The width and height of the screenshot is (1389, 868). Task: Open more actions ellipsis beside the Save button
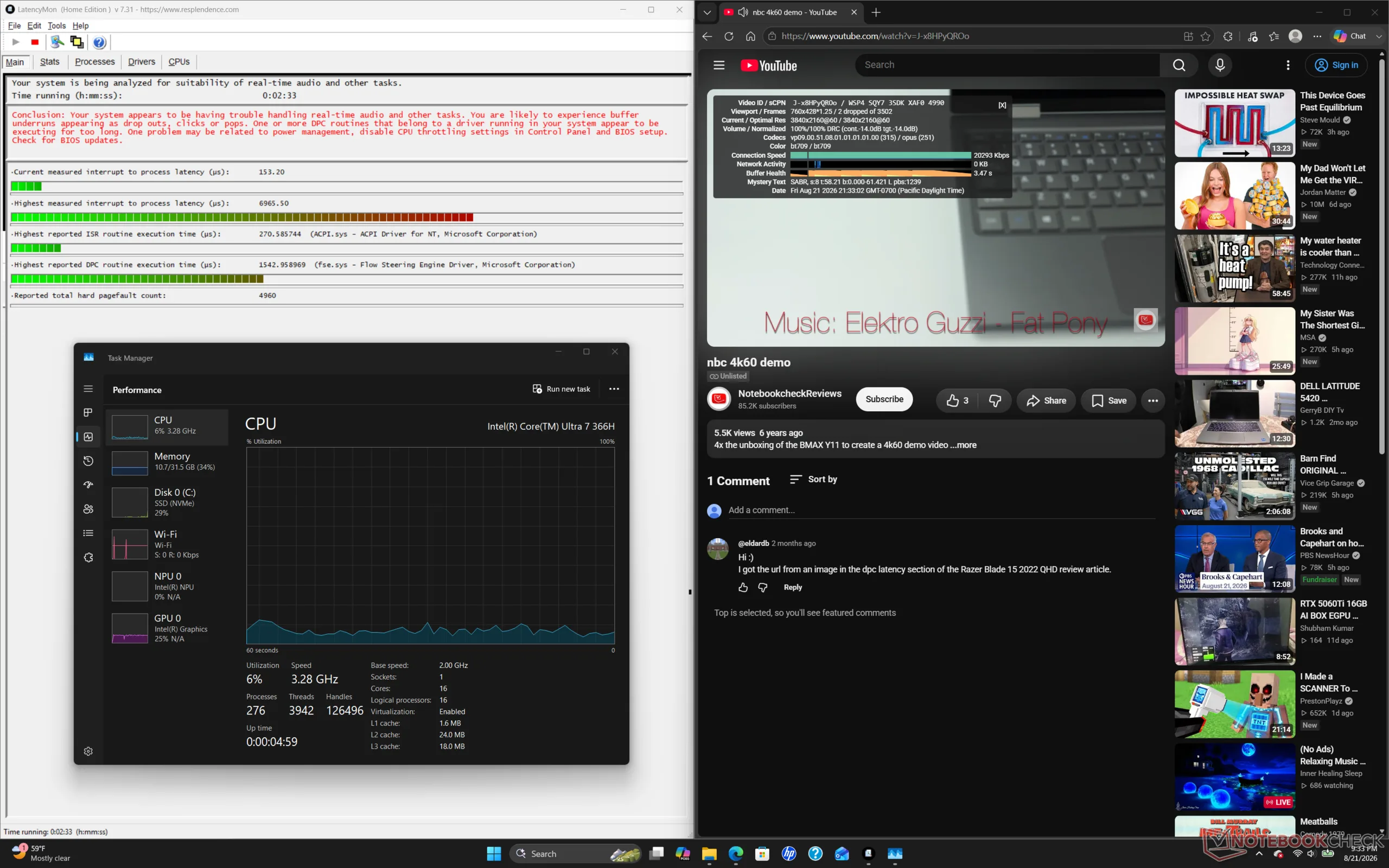(x=1153, y=401)
